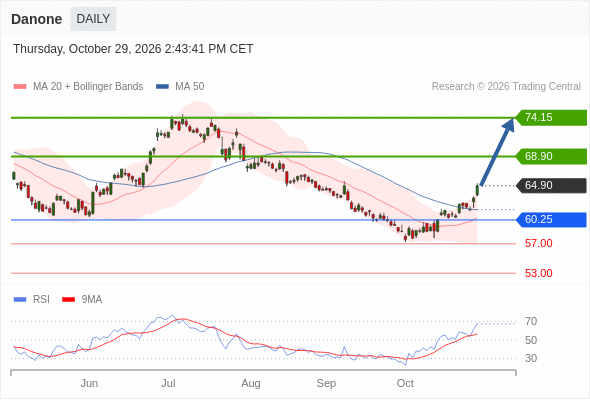Click the blue RSI legend swatch
Screen dimensions: 590x400
coord(20,300)
